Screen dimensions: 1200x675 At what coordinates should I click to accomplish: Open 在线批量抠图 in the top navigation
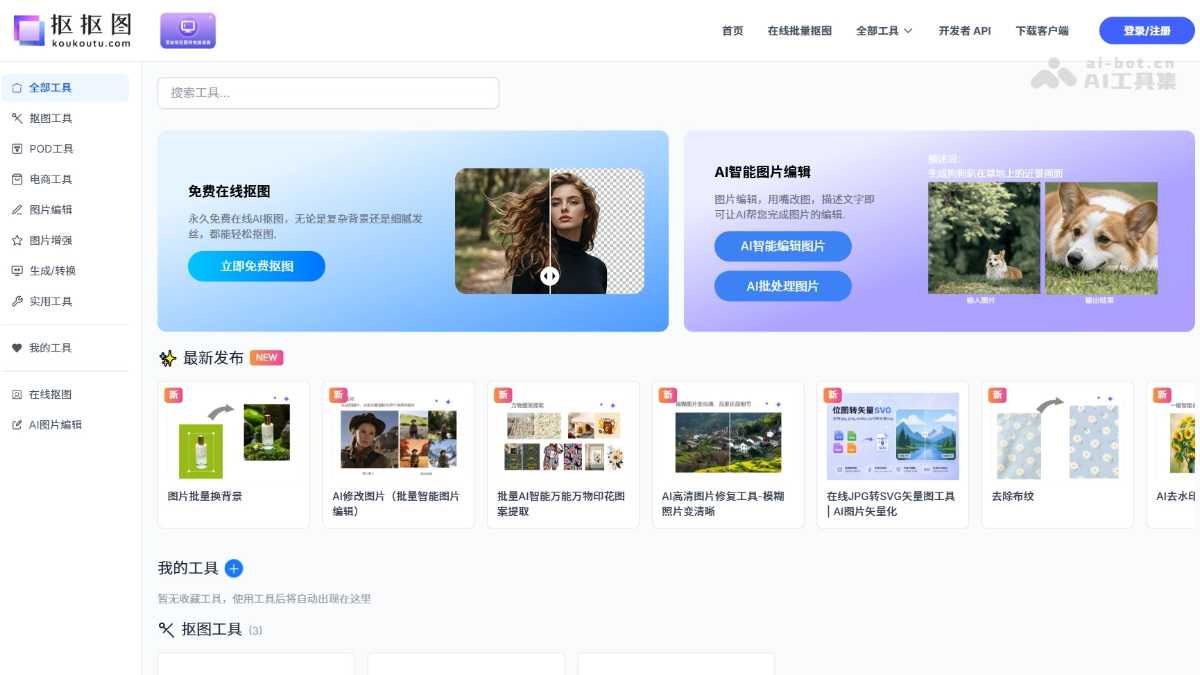tap(800, 31)
